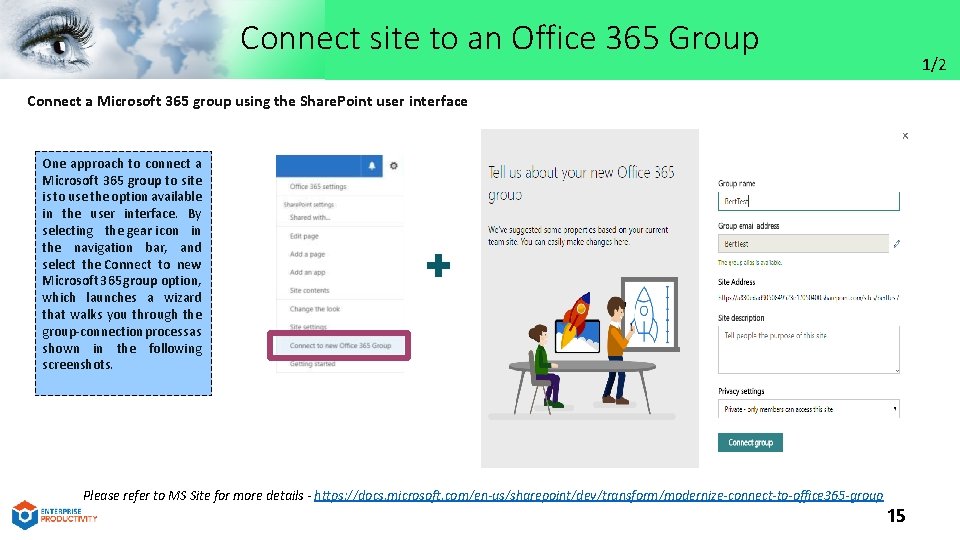Click the 'SharePoint settings' section label
Viewport: 960px width, 540px height.
pyautogui.click(x=308, y=204)
